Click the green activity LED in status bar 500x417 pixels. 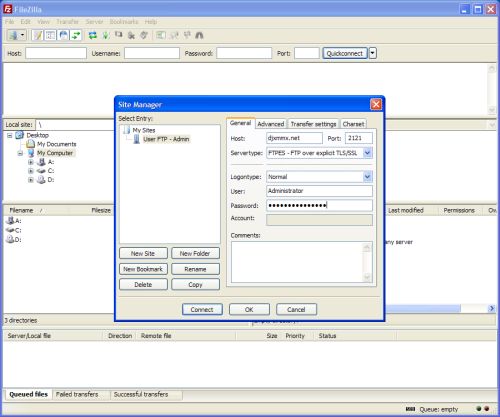[x=479, y=408]
